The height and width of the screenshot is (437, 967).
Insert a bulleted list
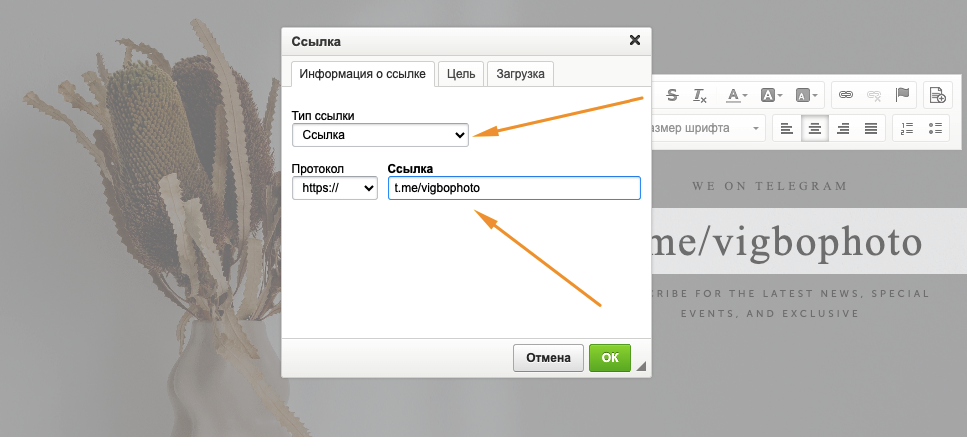(936, 128)
